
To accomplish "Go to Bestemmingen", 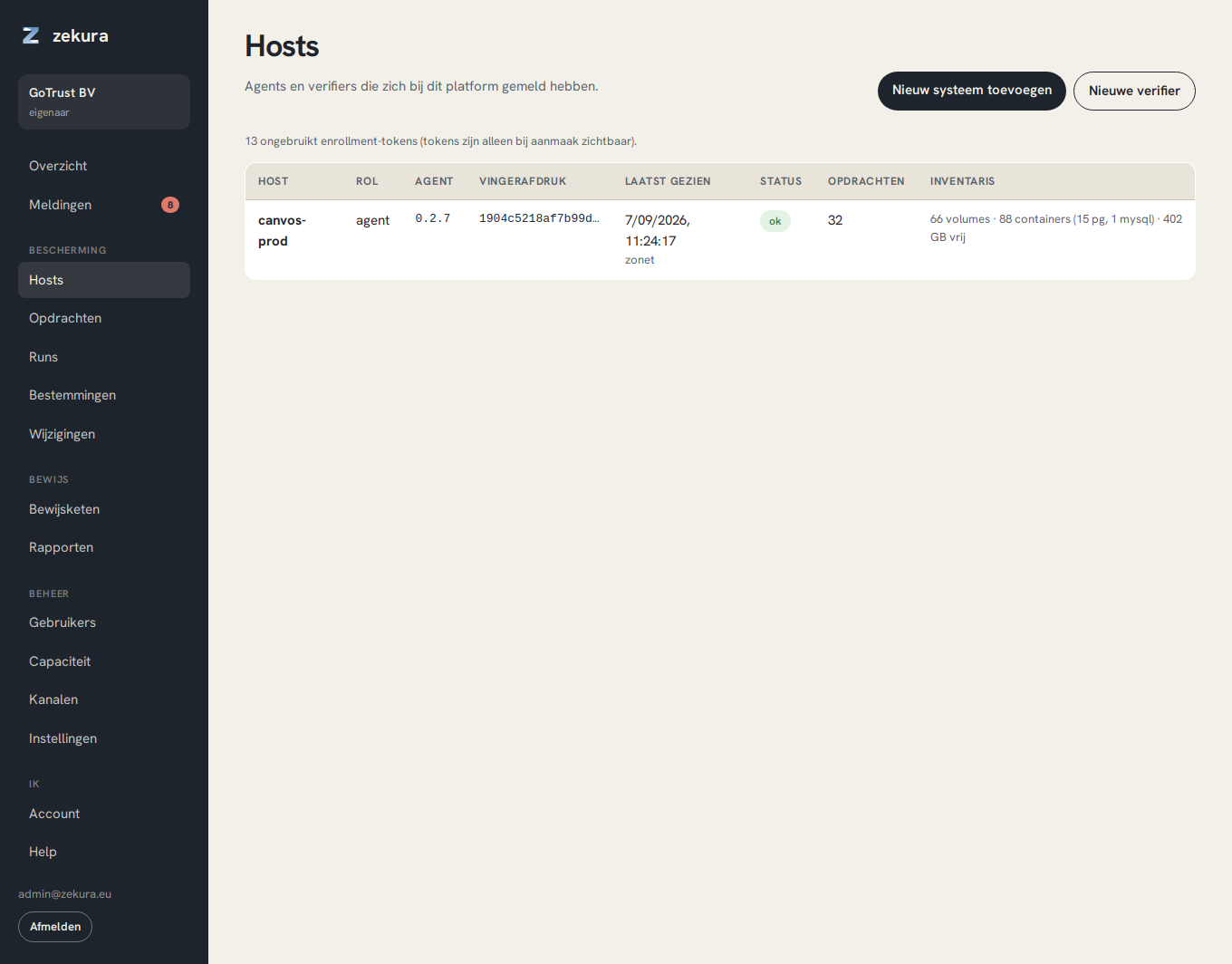I will click(x=104, y=395).
